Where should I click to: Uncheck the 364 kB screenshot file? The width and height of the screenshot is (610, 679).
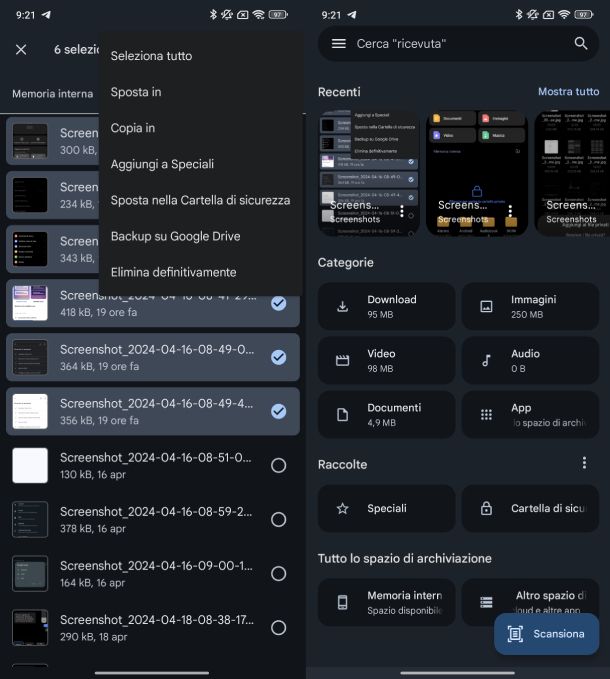(278, 357)
